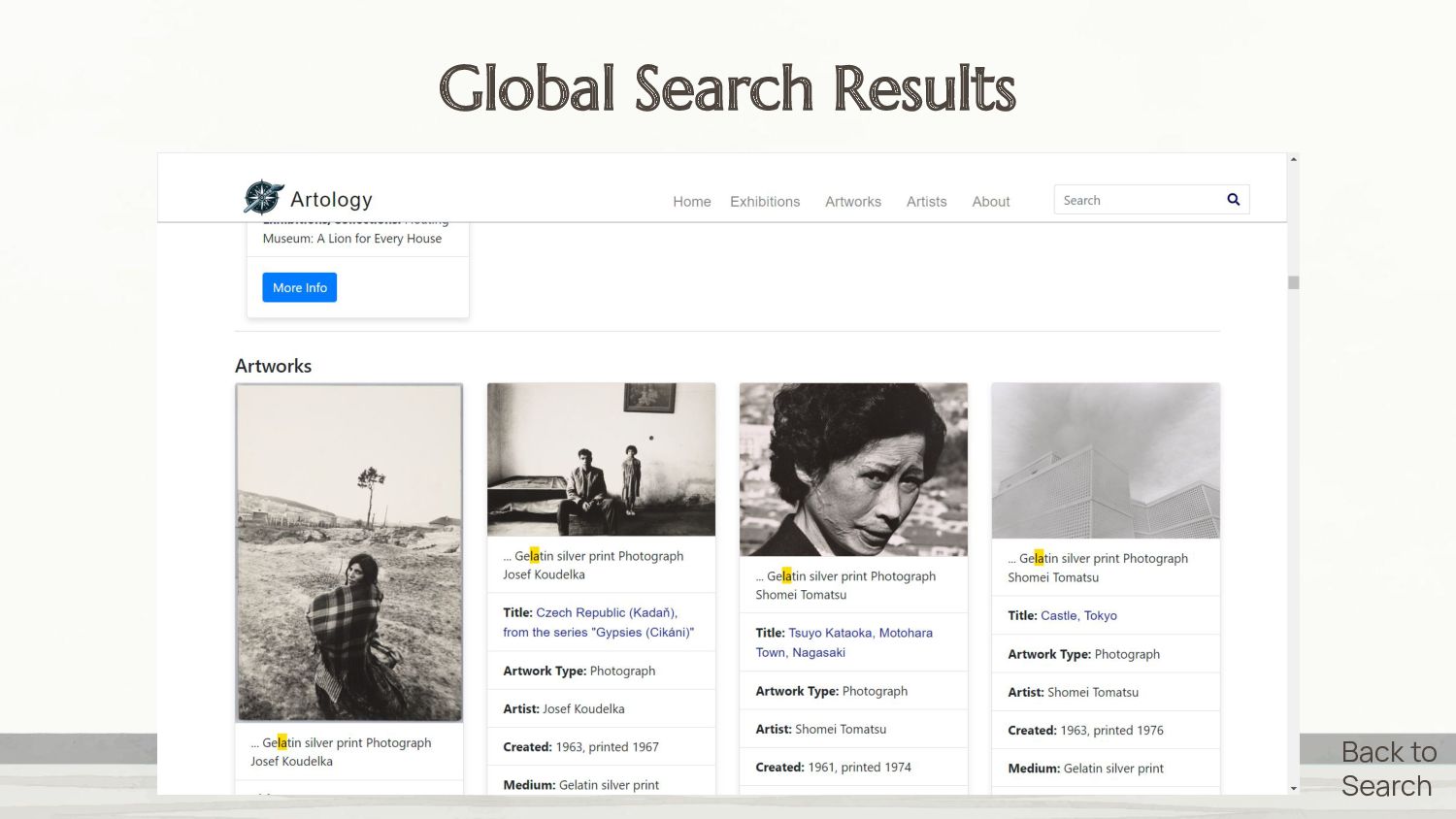
Task: Select the Tsuyo Kataoka portrait thumbnail
Action: point(853,470)
